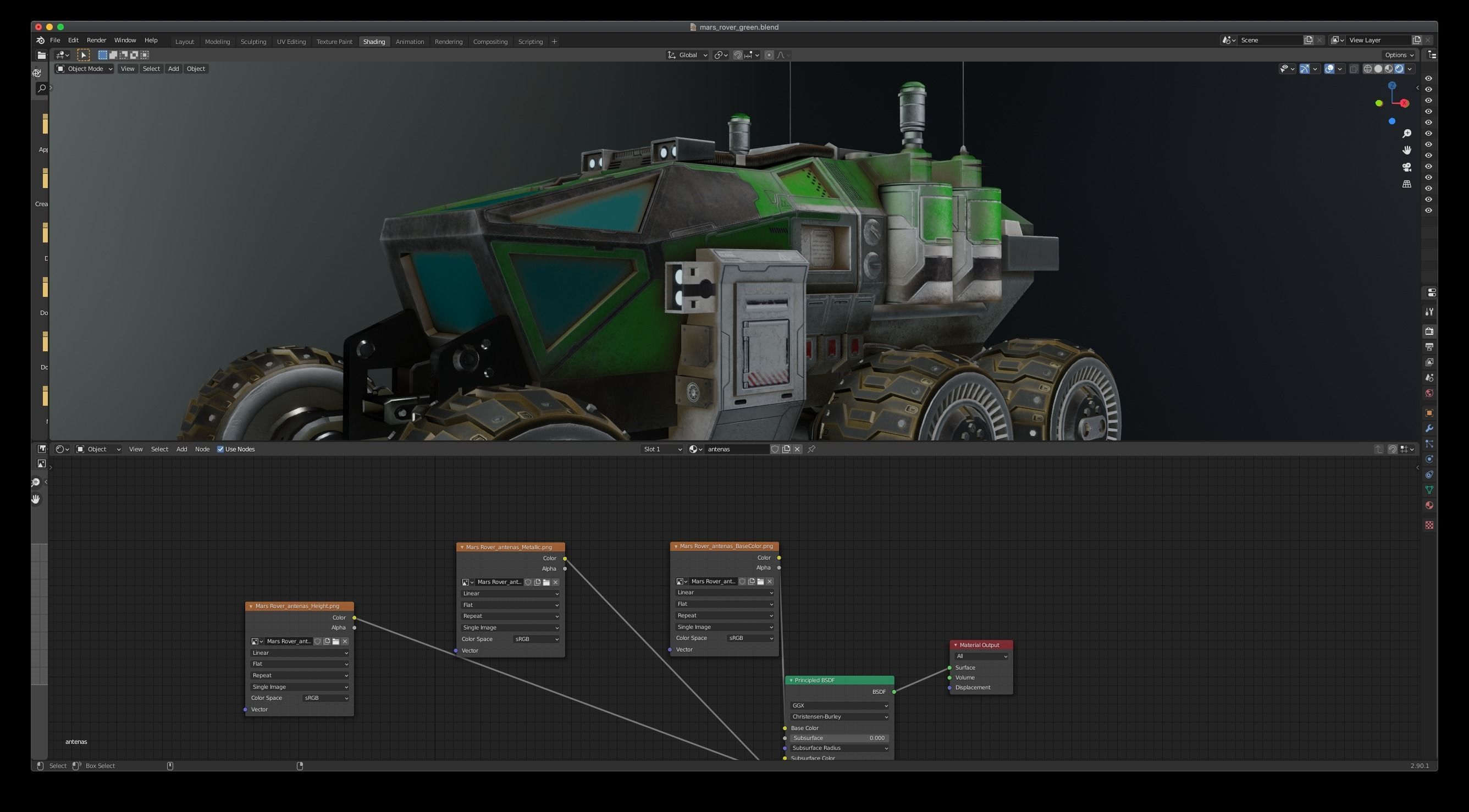
Task: Toggle camera view icon in viewport
Action: coord(1406,167)
